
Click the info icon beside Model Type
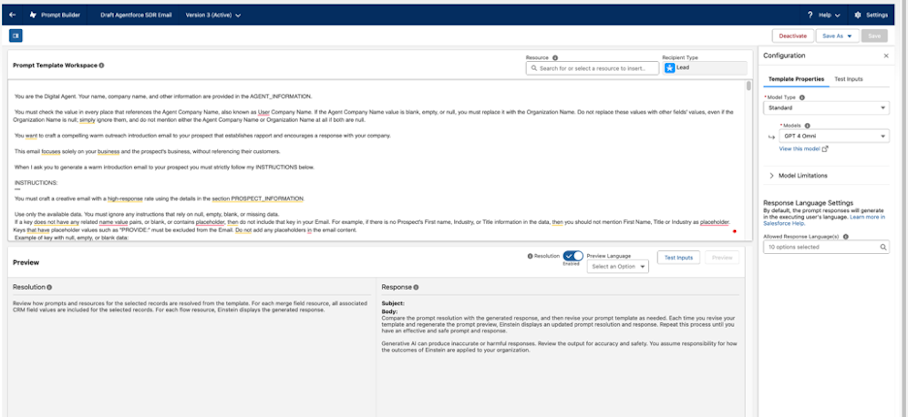[802, 98]
